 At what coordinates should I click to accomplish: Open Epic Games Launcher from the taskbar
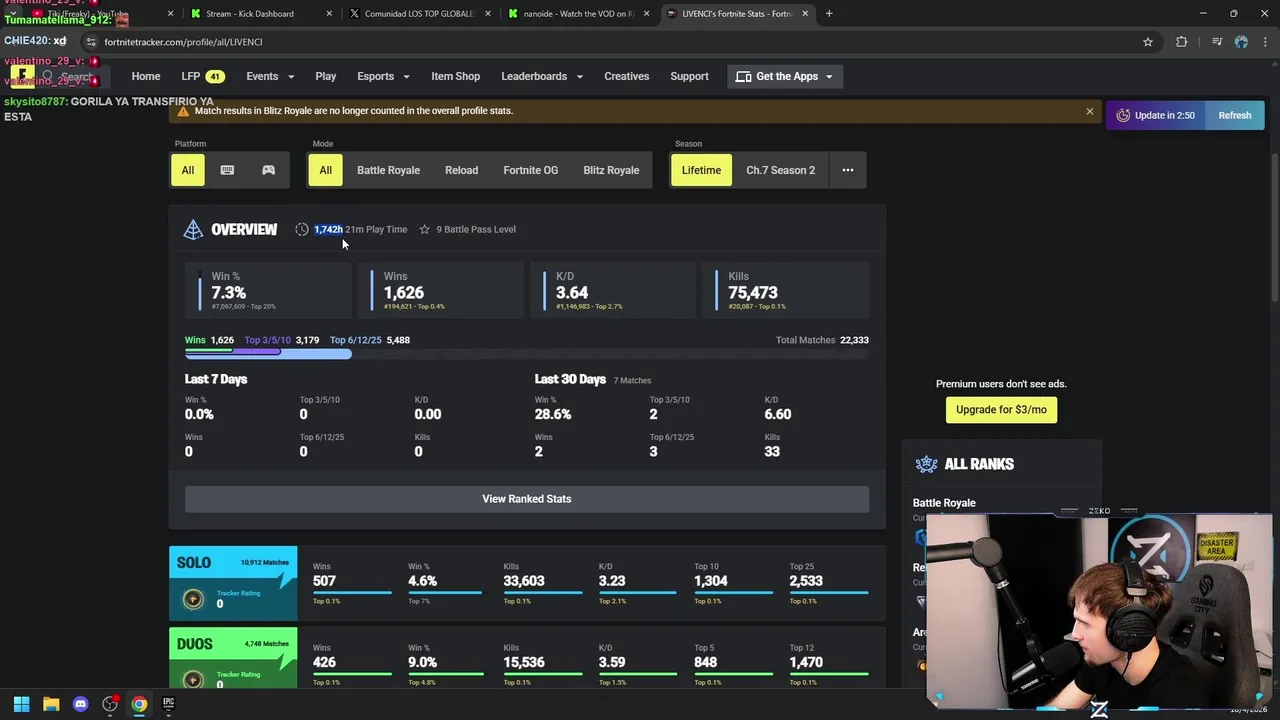tap(168, 704)
